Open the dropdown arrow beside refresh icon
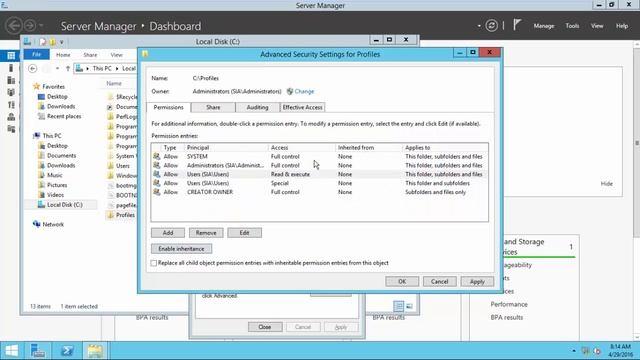 479,26
